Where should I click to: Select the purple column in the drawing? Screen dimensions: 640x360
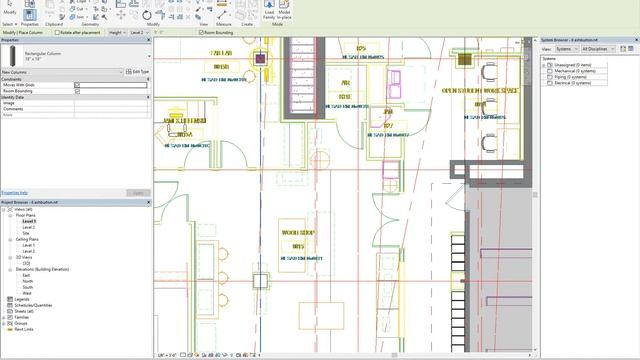coord(260,59)
